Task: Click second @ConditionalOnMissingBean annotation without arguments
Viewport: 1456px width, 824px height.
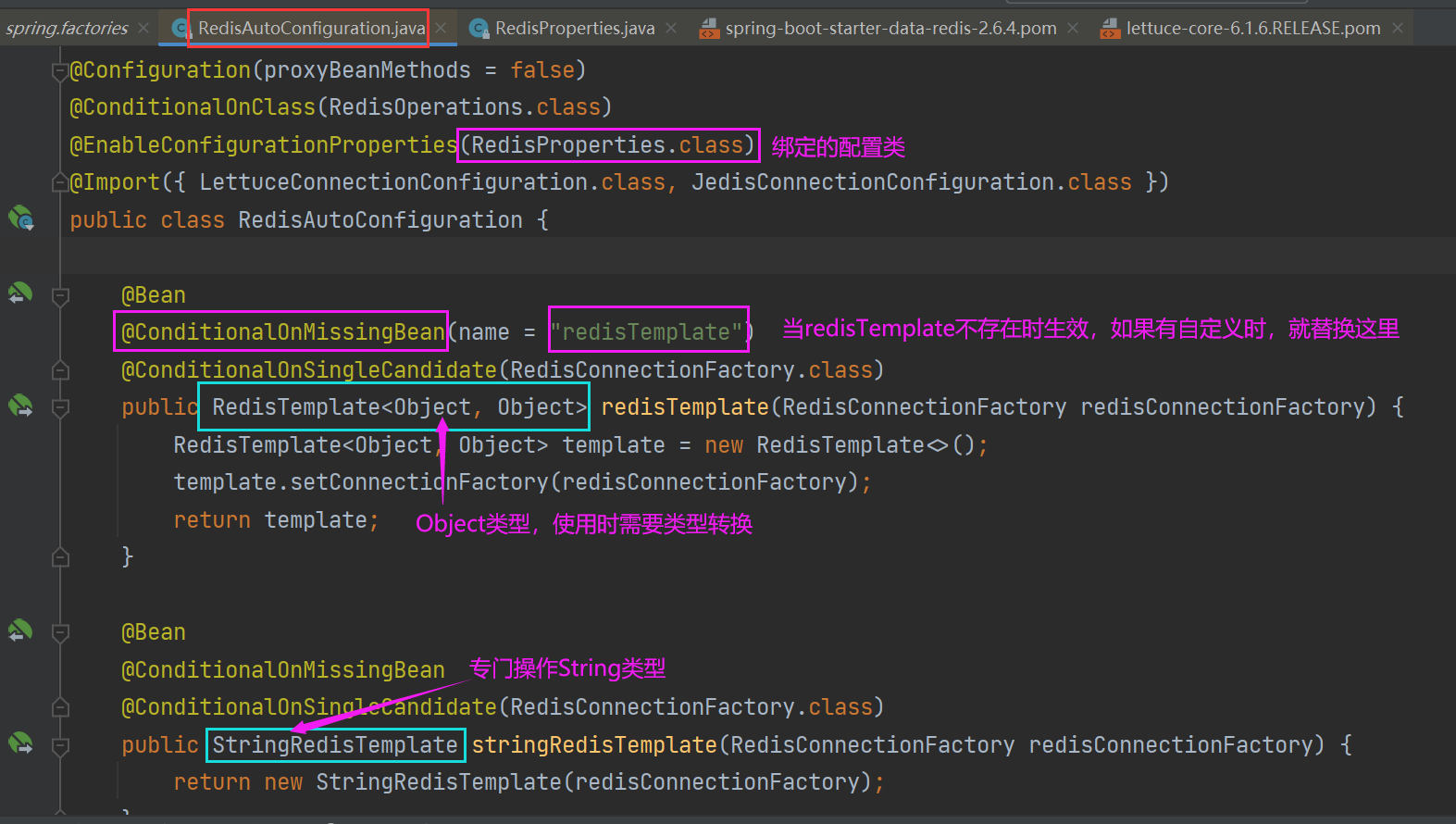Action: click(x=283, y=670)
